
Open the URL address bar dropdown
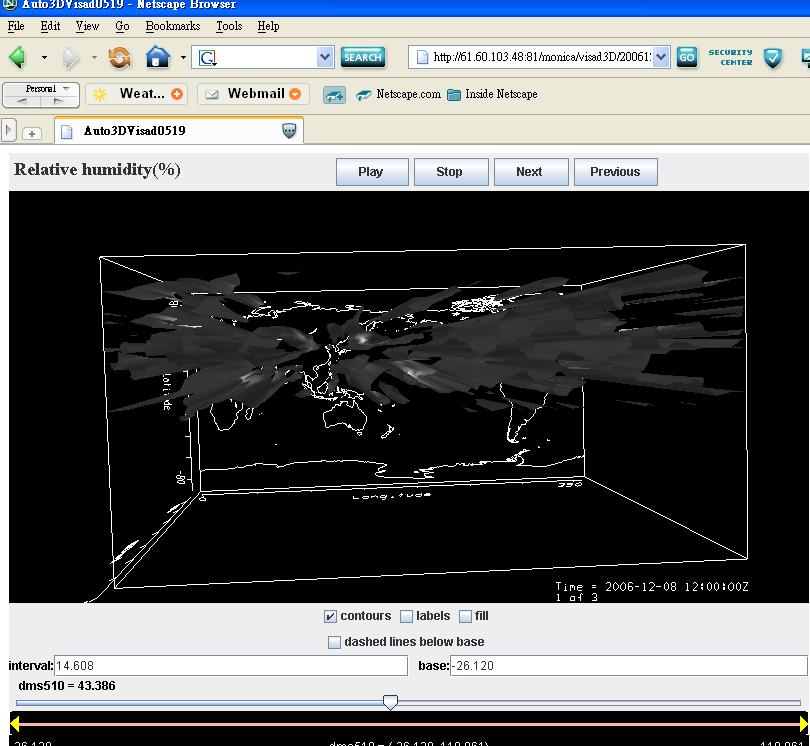[x=661, y=57]
